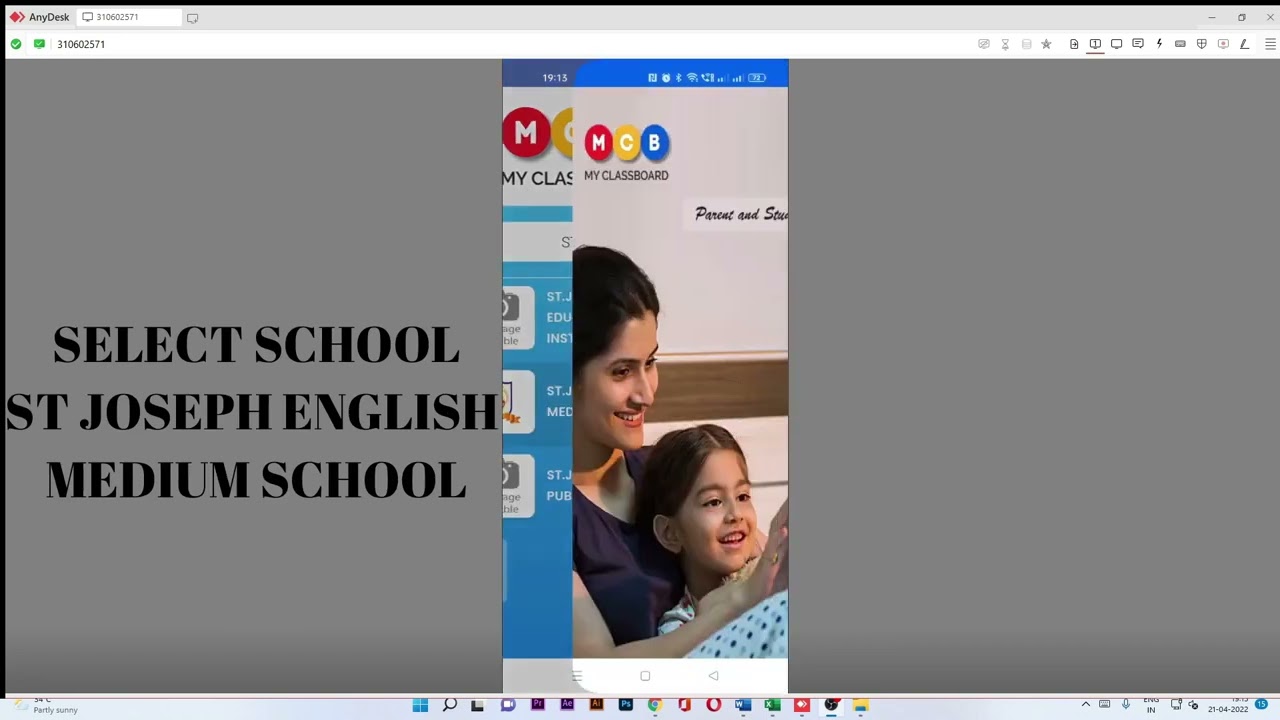Tap the Android back triangle button
Screen dimensions: 1280x720
[x=713, y=676]
